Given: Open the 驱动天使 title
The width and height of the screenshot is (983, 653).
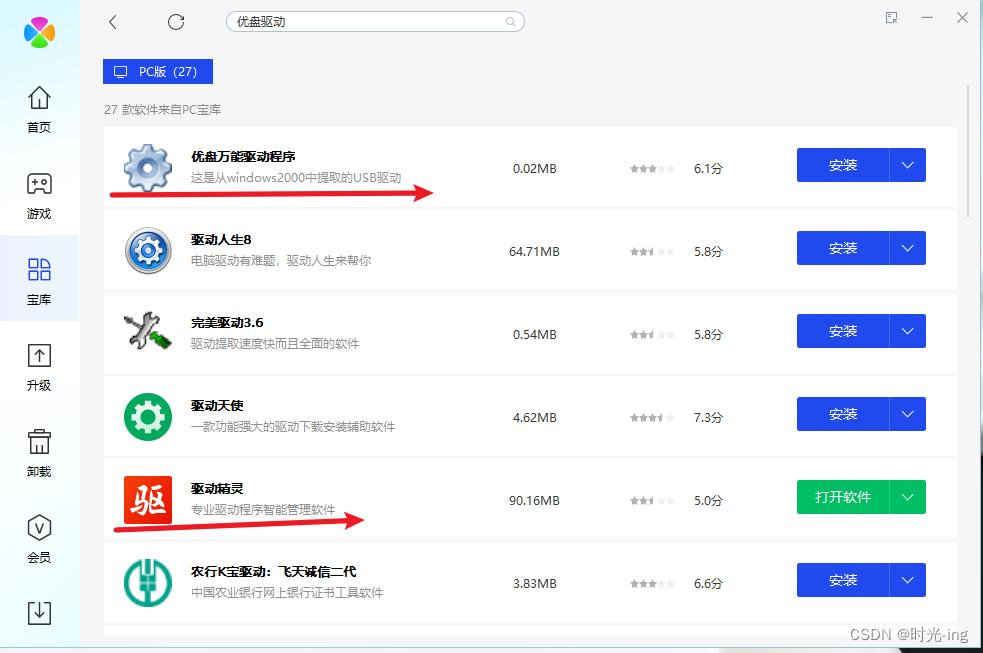Looking at the screenshot, I should coord(217,405).
